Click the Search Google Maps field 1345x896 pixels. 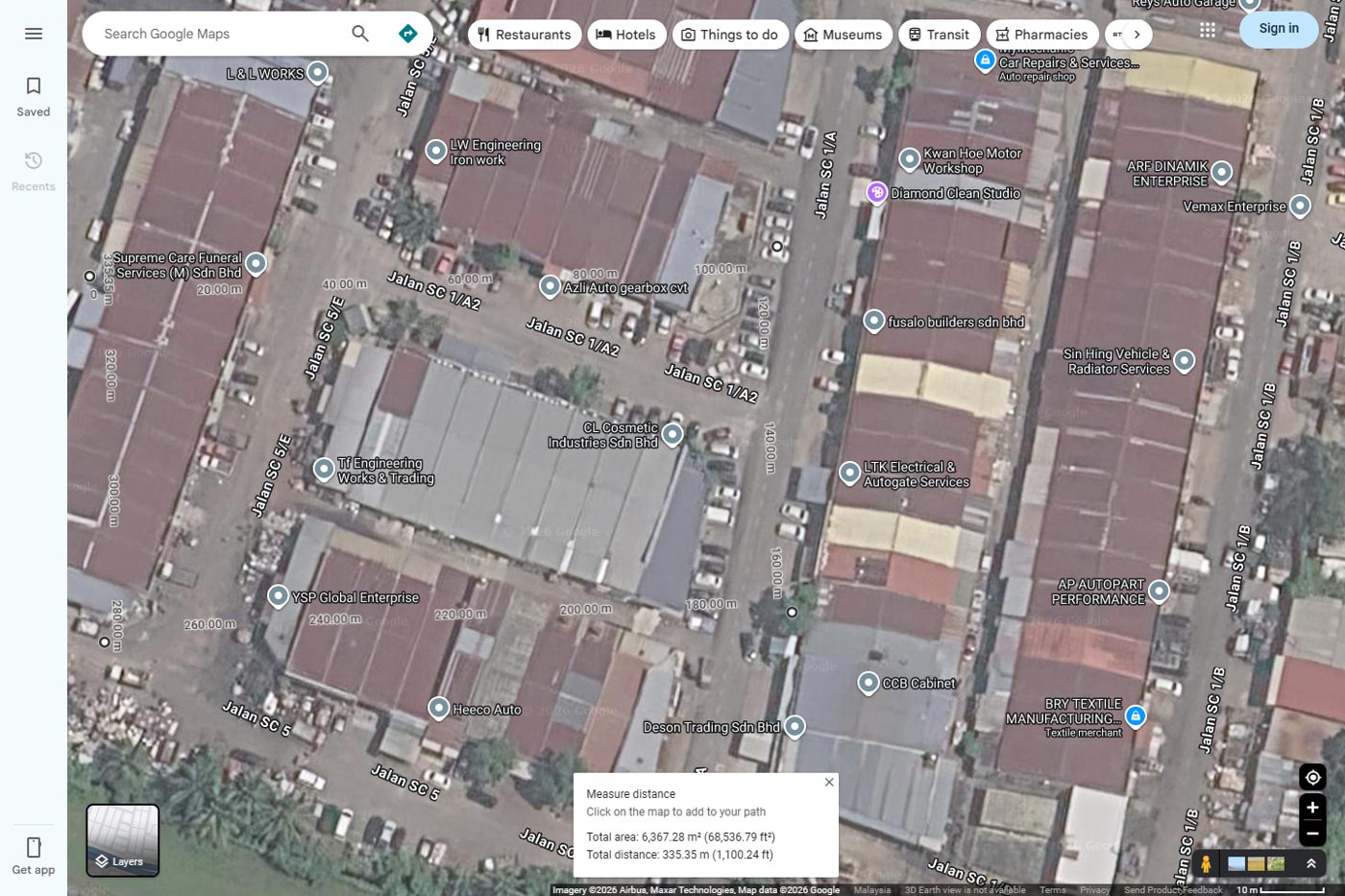pyautogui.click(x=221, y=34)
